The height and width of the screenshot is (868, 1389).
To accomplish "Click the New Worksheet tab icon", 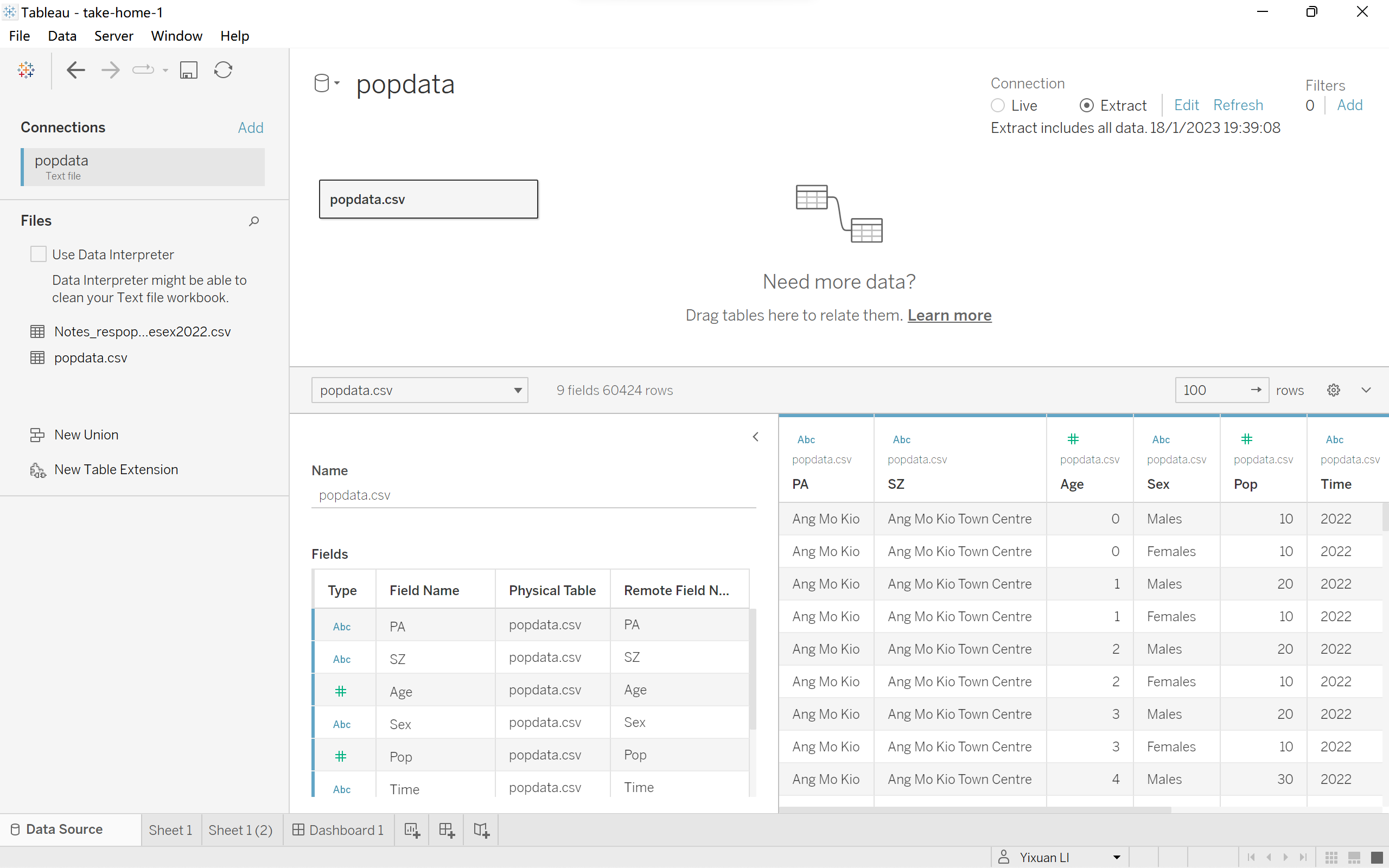I will coord(412,830).
